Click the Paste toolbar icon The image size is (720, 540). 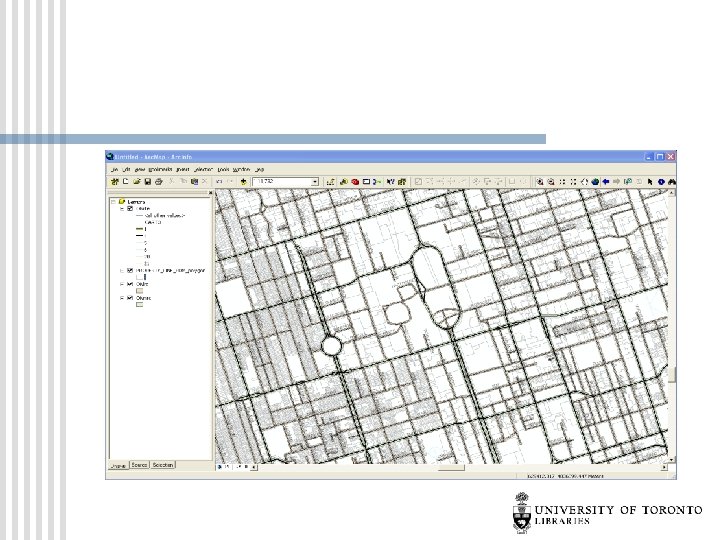194,182
